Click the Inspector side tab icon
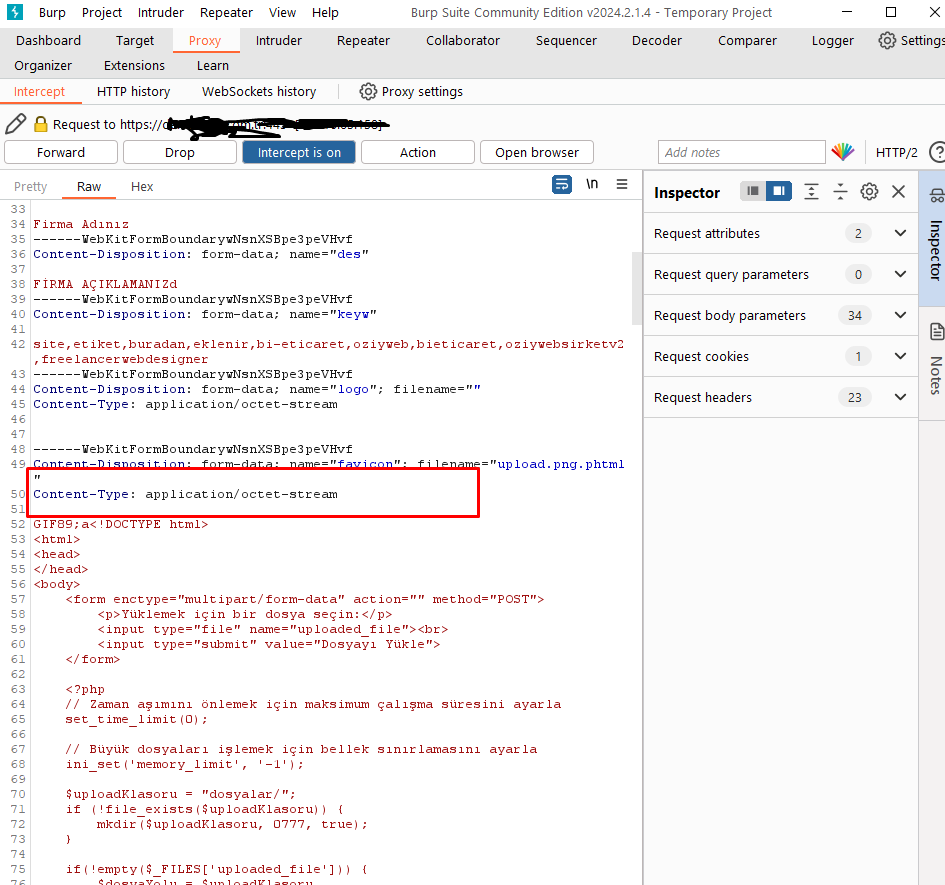The image size is (945, 885). (936, 195)
